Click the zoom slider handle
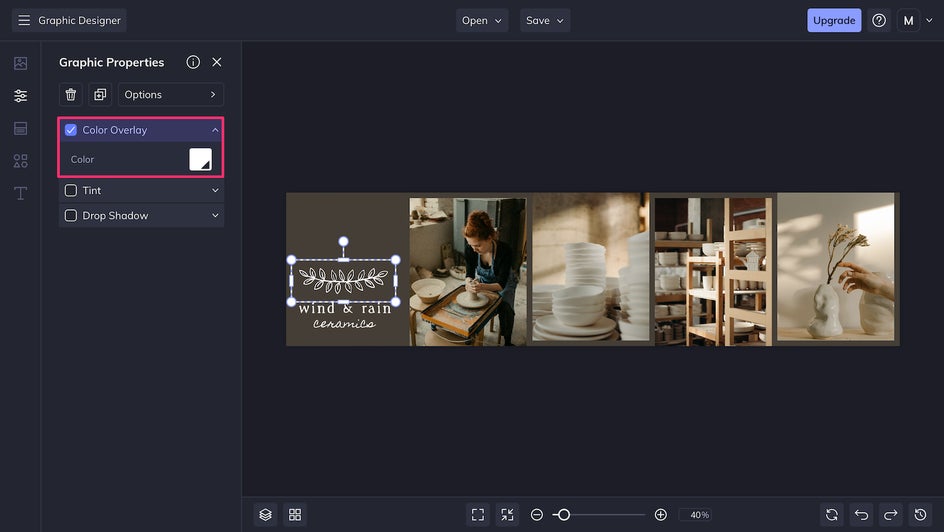Screen dimensions: 944x532 [564, 515]
